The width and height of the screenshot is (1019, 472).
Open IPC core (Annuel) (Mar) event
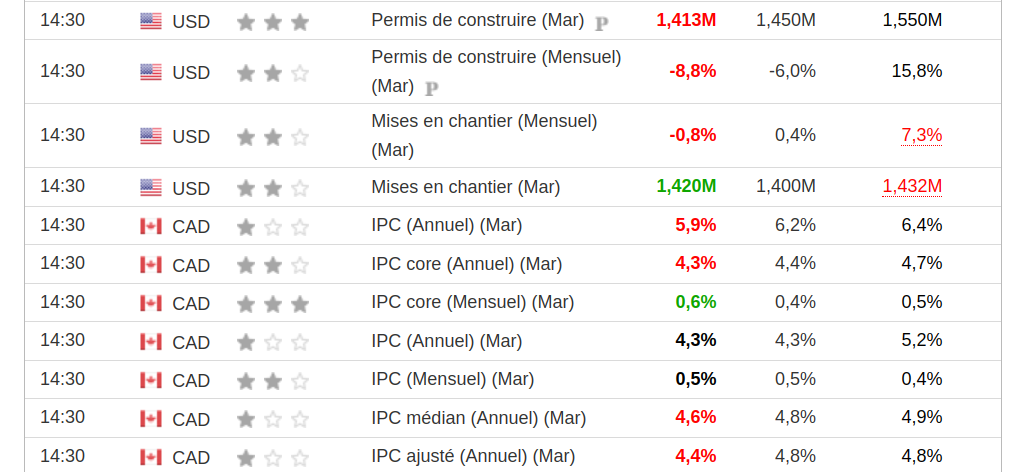(x=466, y=264)
